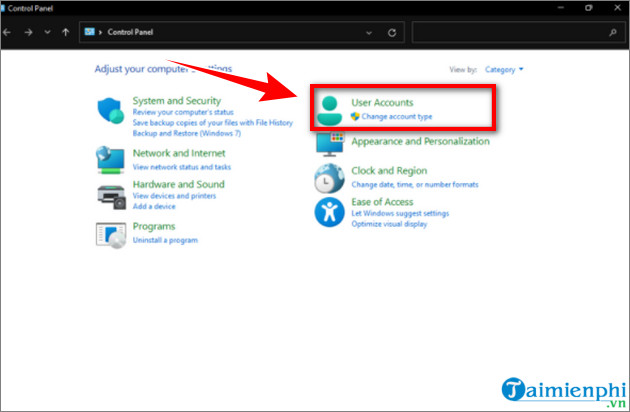Image resolution: width=630 pixels, height=412 pixels.
Task: Close the Control Panel window
Action: point(618,8)
